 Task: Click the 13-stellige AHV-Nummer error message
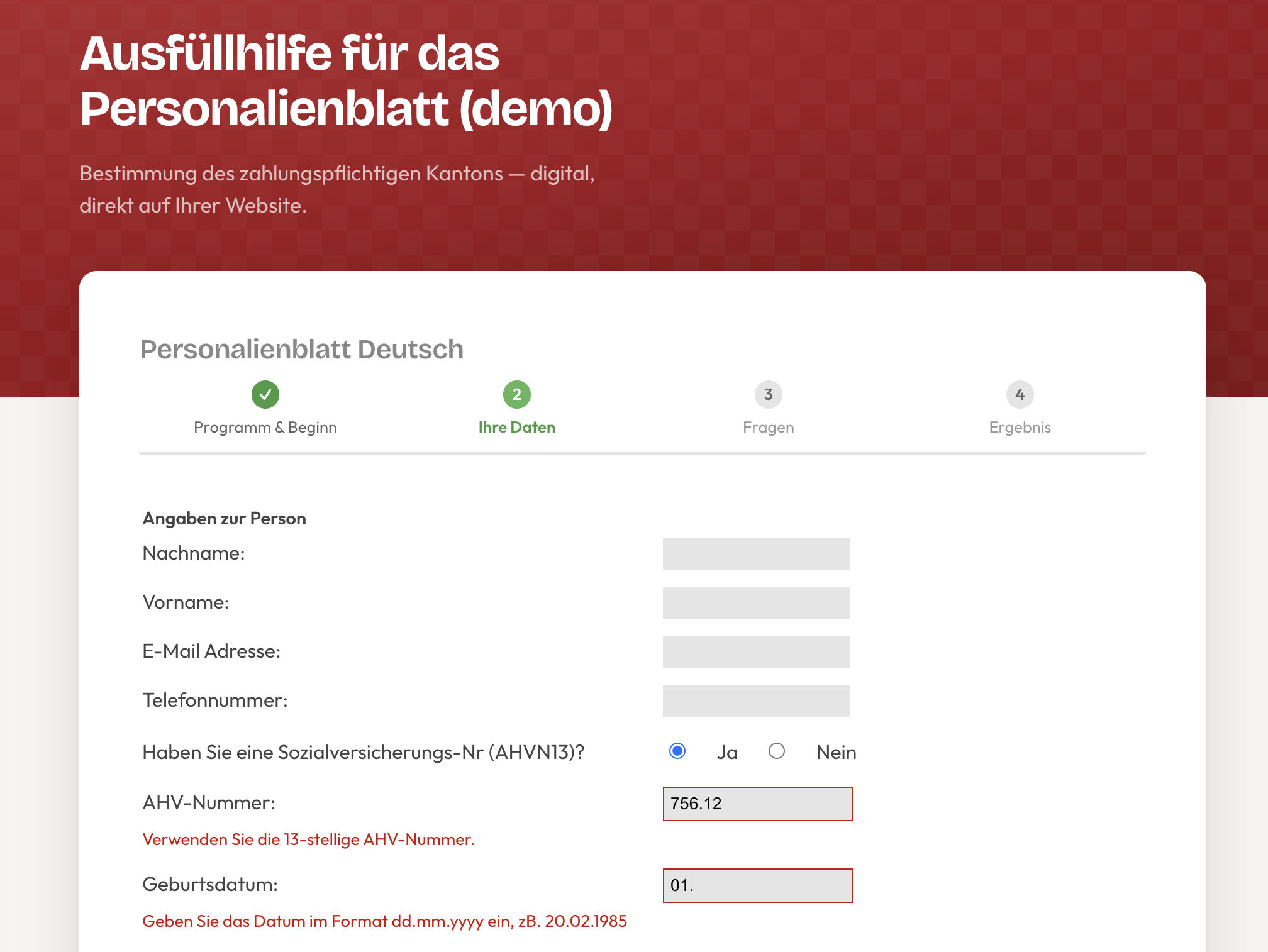309,839
